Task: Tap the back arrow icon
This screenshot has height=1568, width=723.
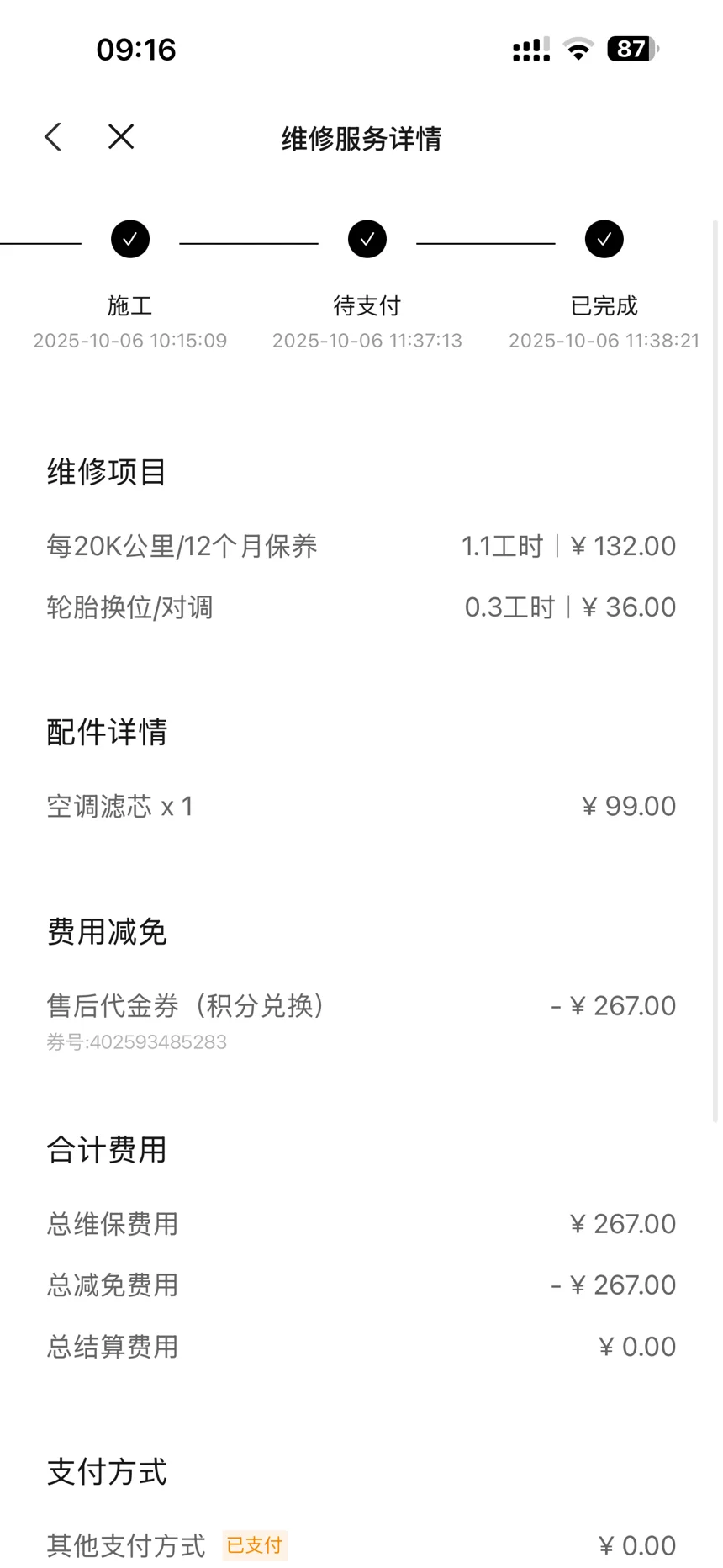Action: (x=54, y=137)
